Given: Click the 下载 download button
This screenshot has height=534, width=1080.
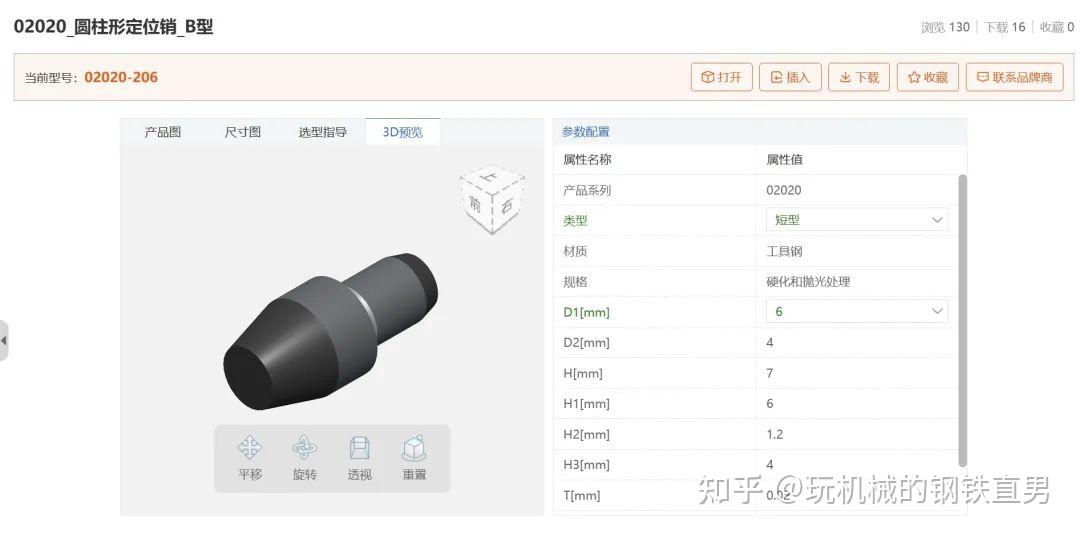Looking at the screenshot, I should click(859, 77).
